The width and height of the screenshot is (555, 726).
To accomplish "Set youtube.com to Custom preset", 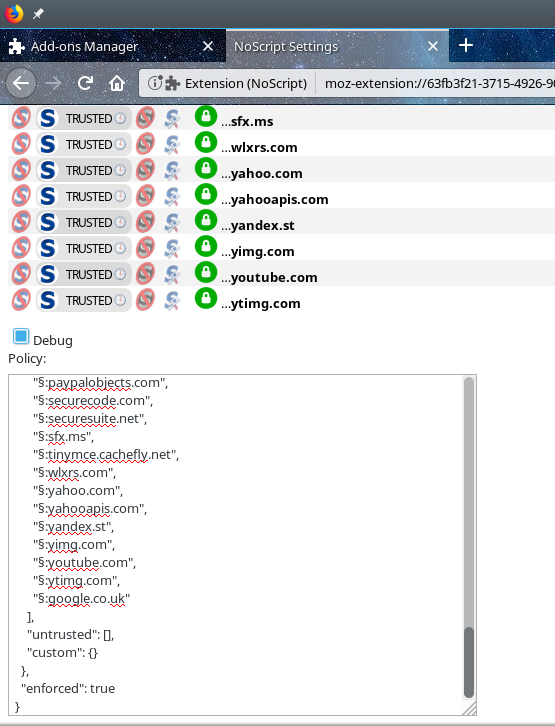I will point(172,274).
